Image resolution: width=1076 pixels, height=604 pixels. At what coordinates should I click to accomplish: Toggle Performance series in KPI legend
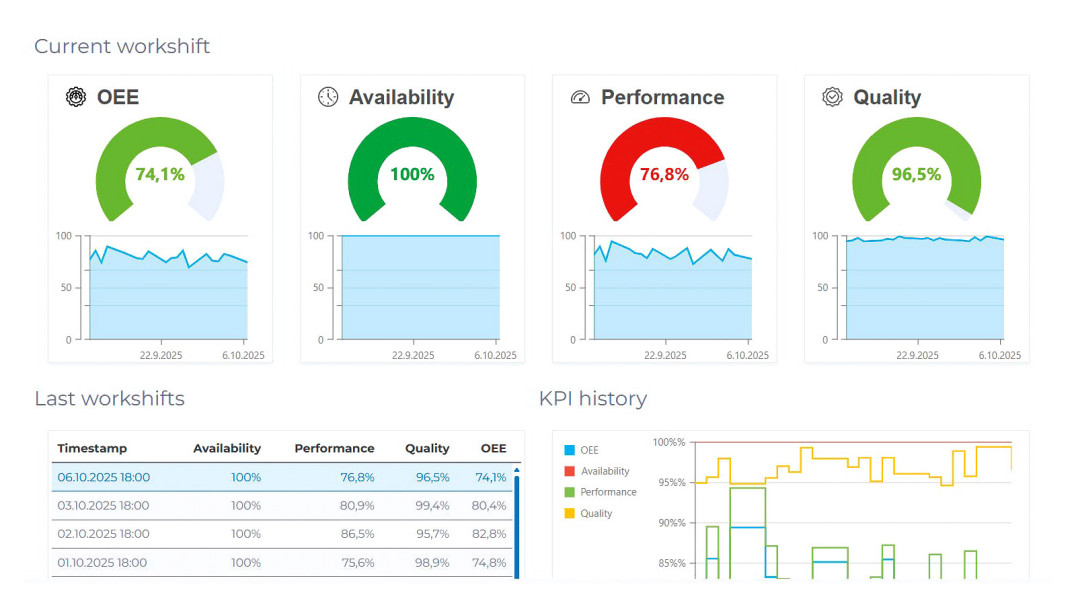[x=600, y=492]
